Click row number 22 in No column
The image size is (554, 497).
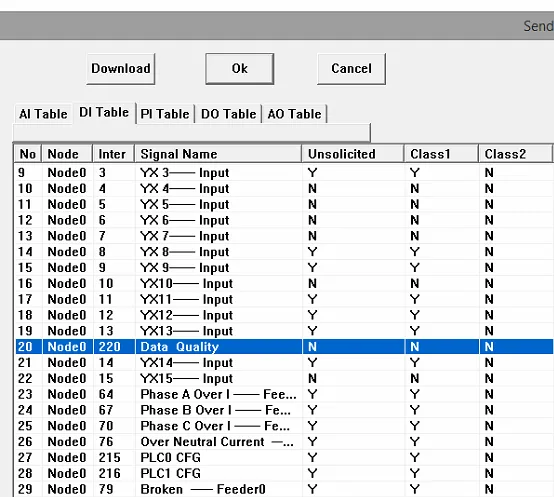pos(25,379)
